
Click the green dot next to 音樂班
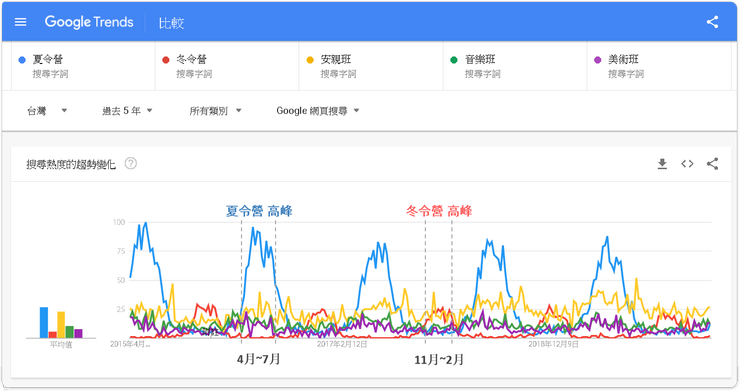pyautogui.click(x=454, y=60)
